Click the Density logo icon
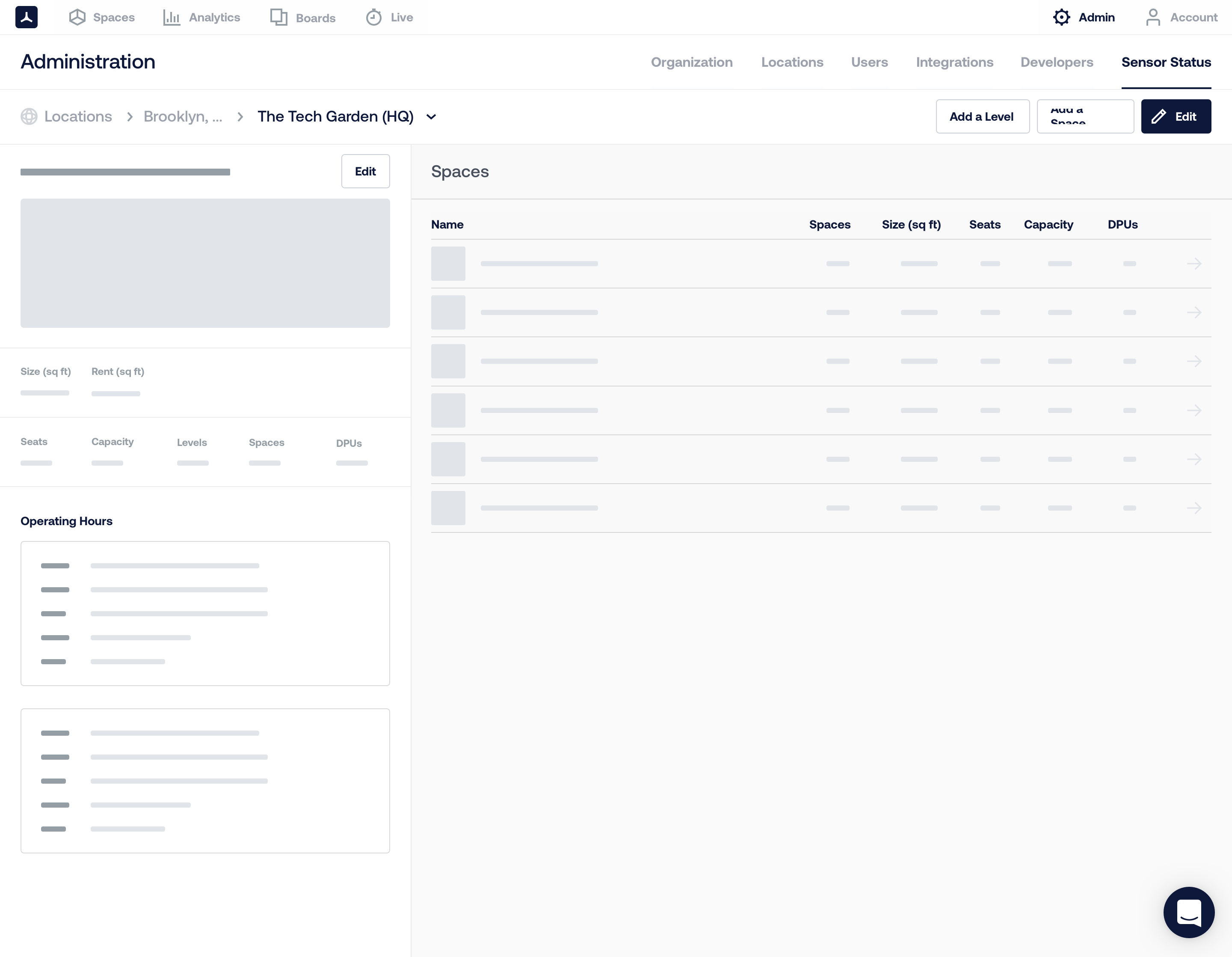1232x957 pixels. [x=27, y=17]
